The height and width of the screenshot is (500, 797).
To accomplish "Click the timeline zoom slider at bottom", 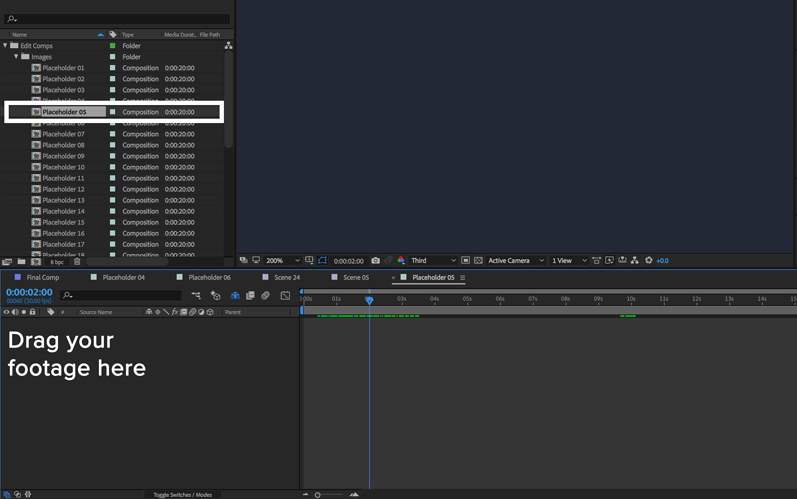I will coord(318,495).
